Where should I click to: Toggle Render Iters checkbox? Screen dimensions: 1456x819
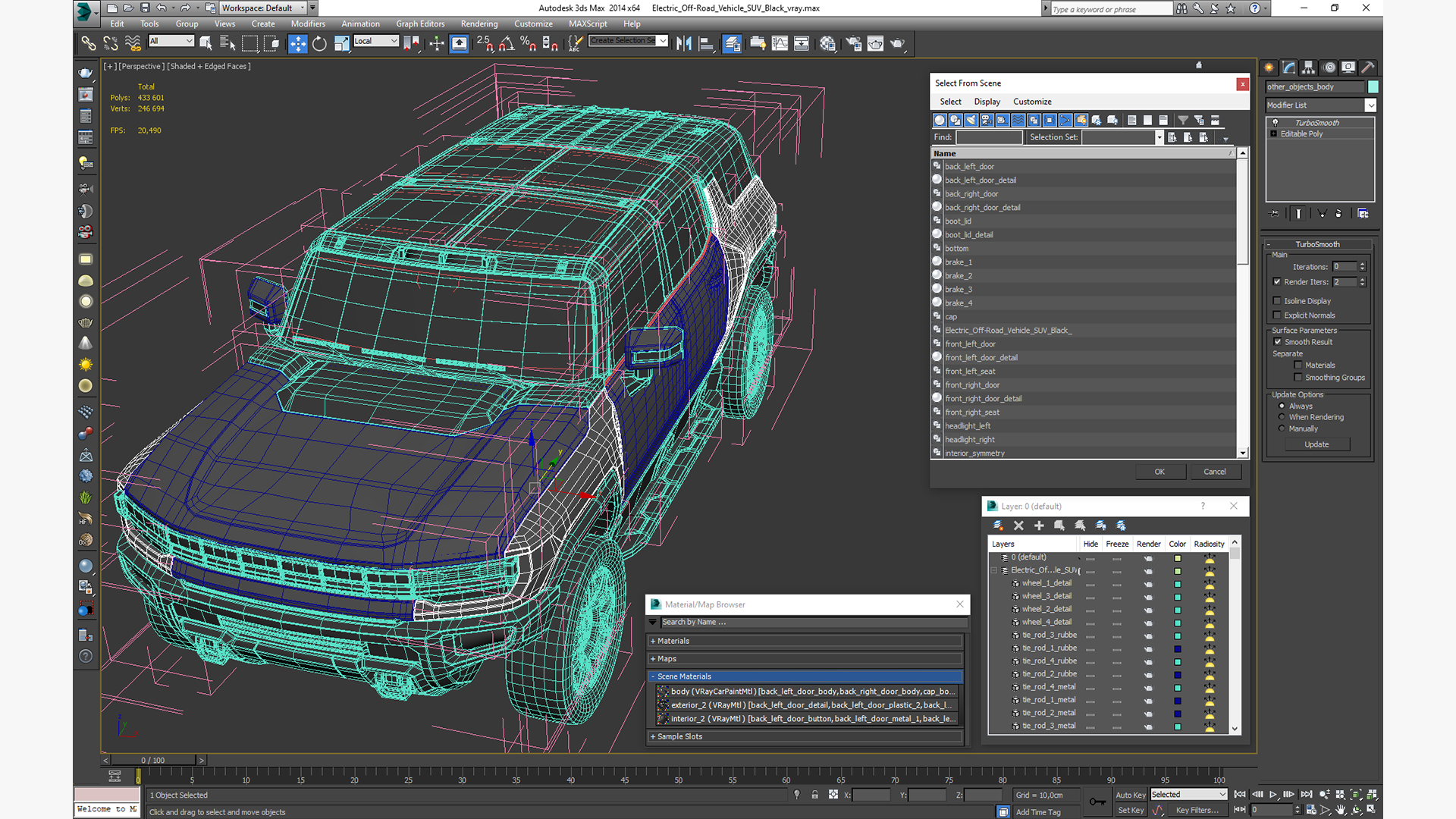pos(1277,282)
